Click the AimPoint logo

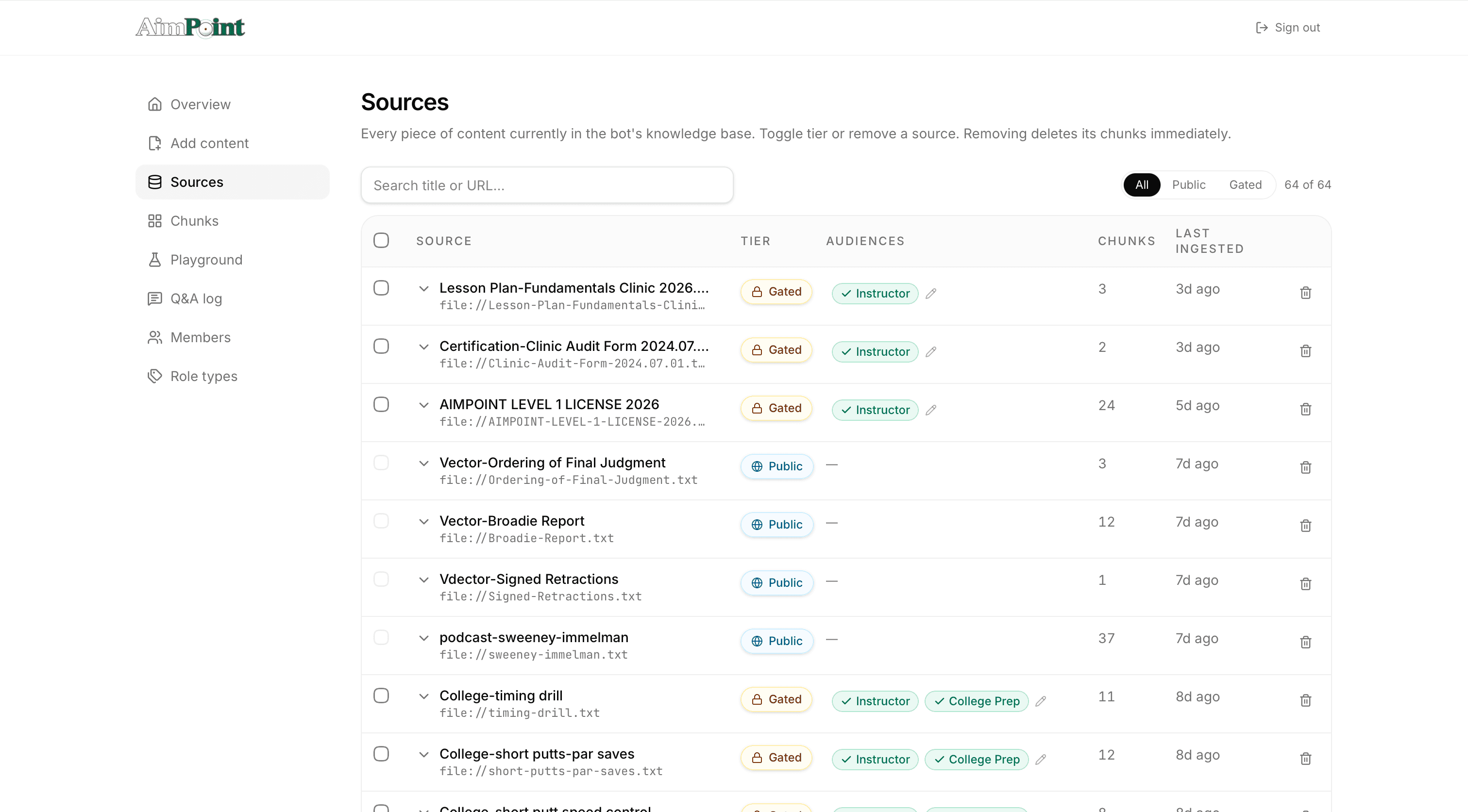[x=190, y=27]
